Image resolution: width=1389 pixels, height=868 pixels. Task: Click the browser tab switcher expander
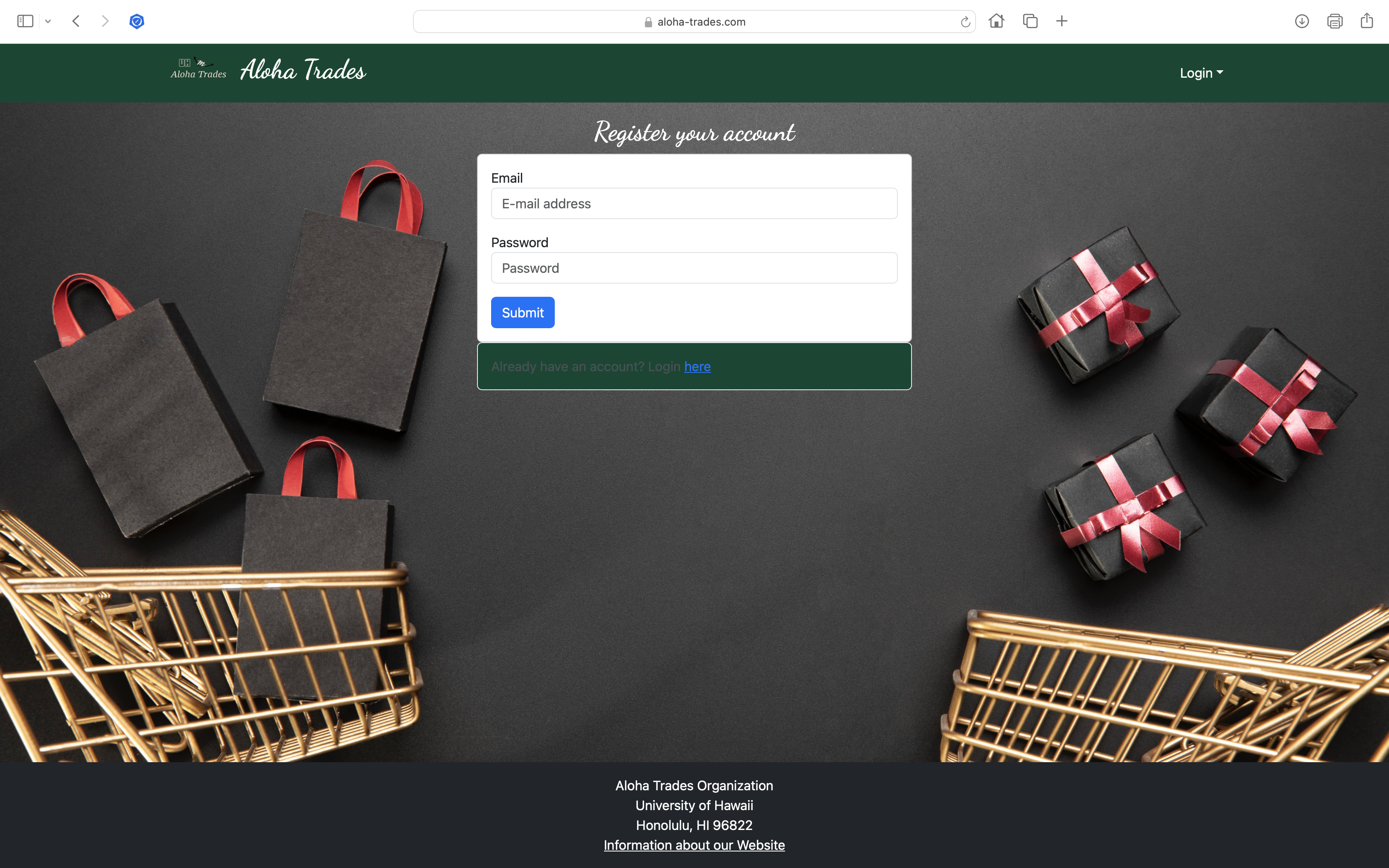point(47,21)
